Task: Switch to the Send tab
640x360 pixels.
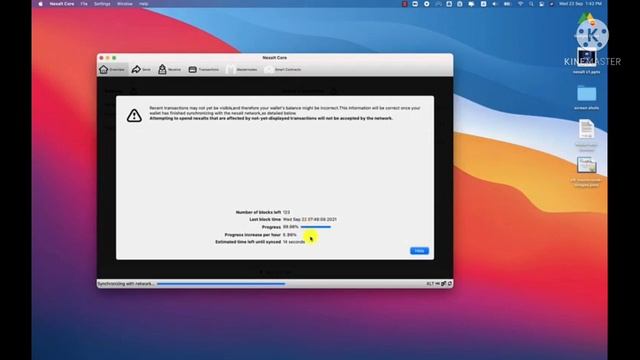Action: [141, 69]
